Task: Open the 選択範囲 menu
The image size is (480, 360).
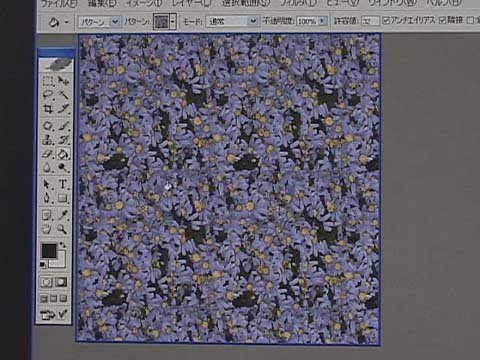Action: 246,3
